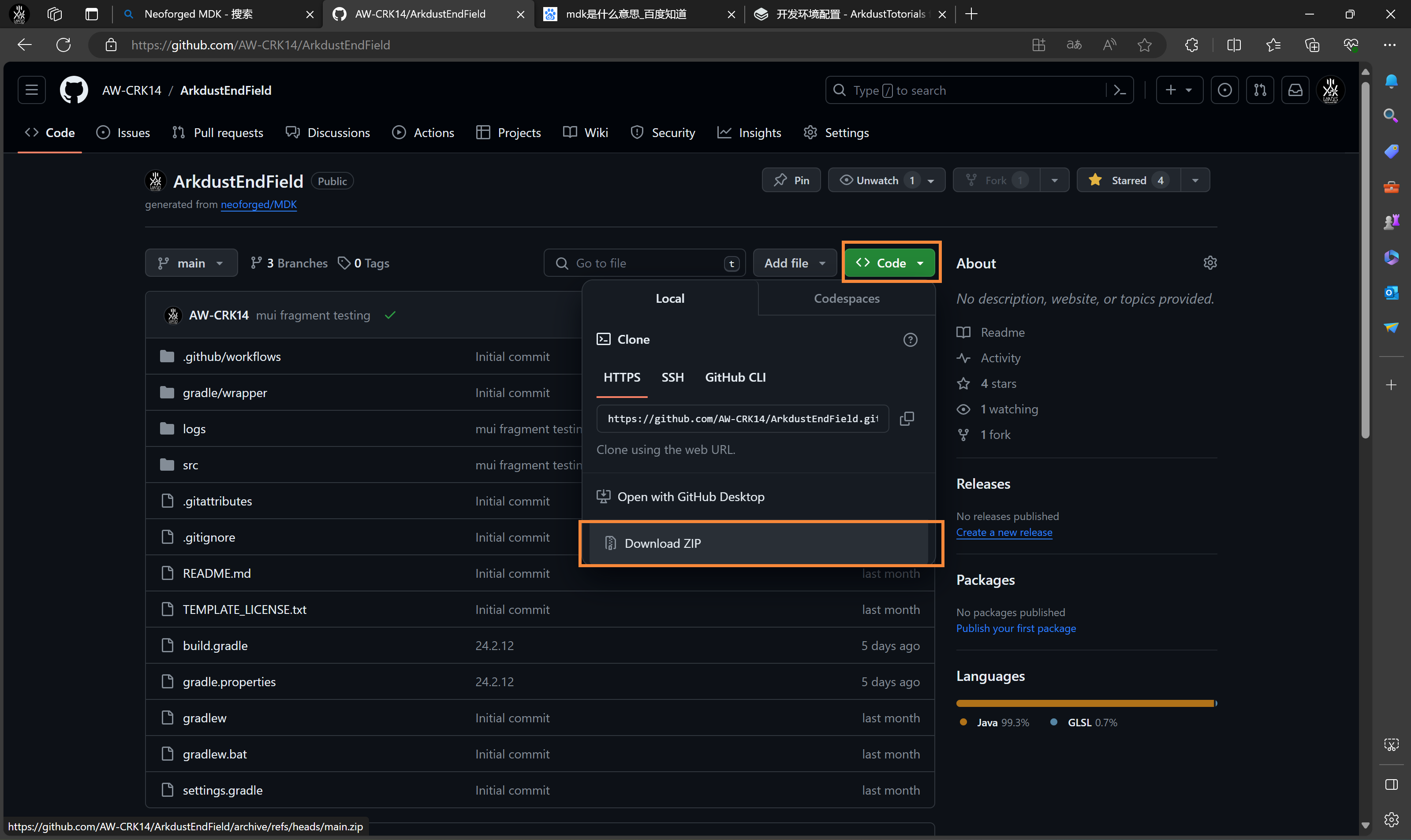This screenshot has height=840, width=1411.
Task: Open the Actions repository tab
Action: click(423, 133)
